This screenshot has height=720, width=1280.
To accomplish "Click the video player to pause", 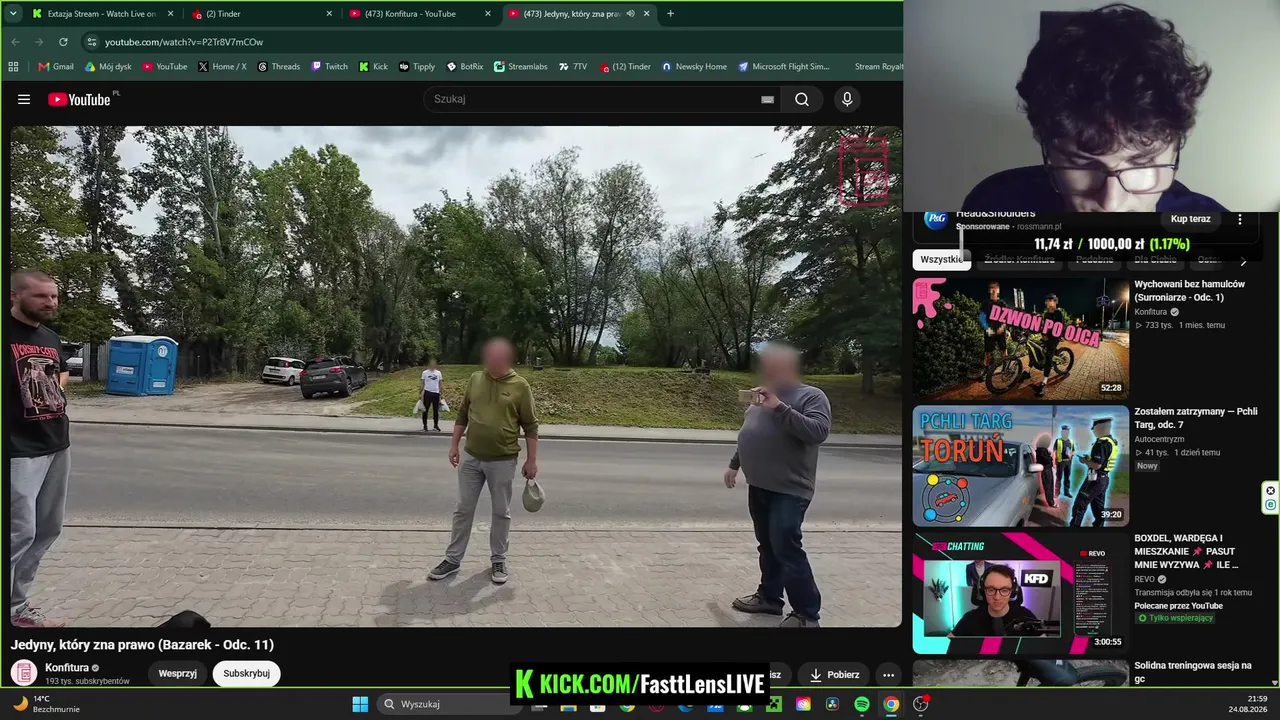I will point(456,377).
